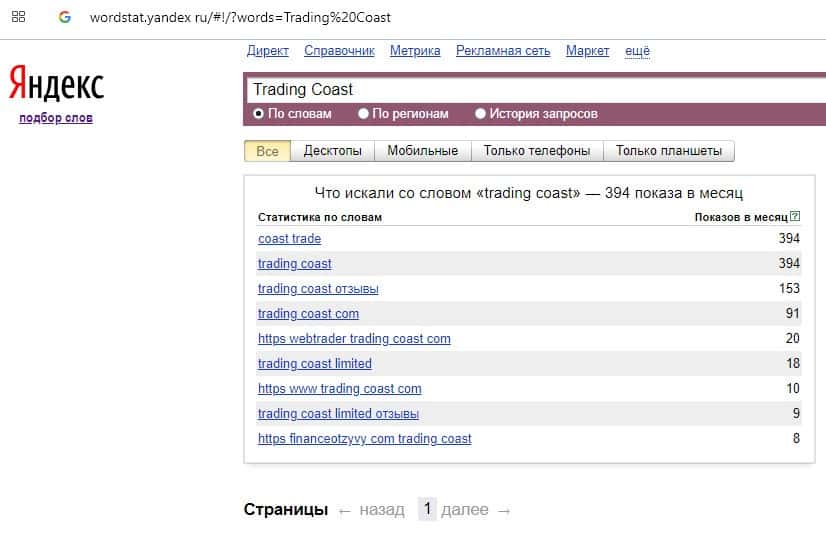Switch to the Десктопы tab
This screenshot has width=826, height=550.
pyautogui.click(x=332, y=151)
